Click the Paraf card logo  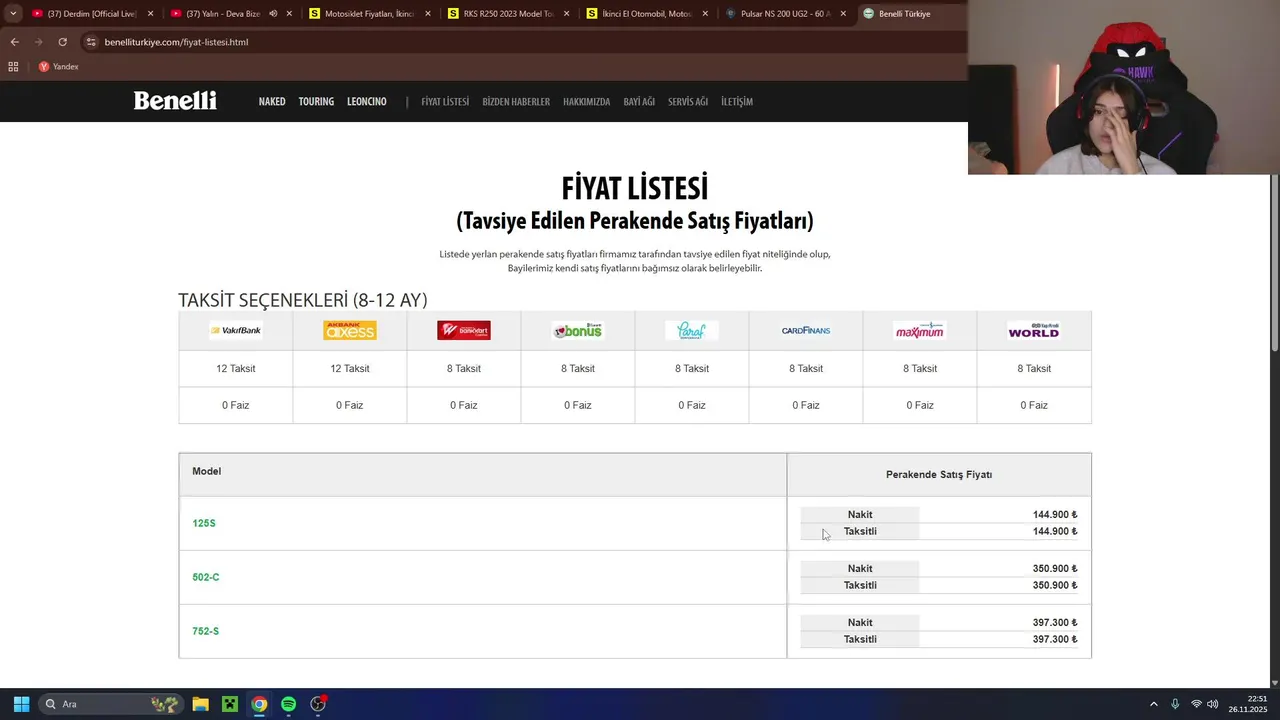(x=692, y=330)
